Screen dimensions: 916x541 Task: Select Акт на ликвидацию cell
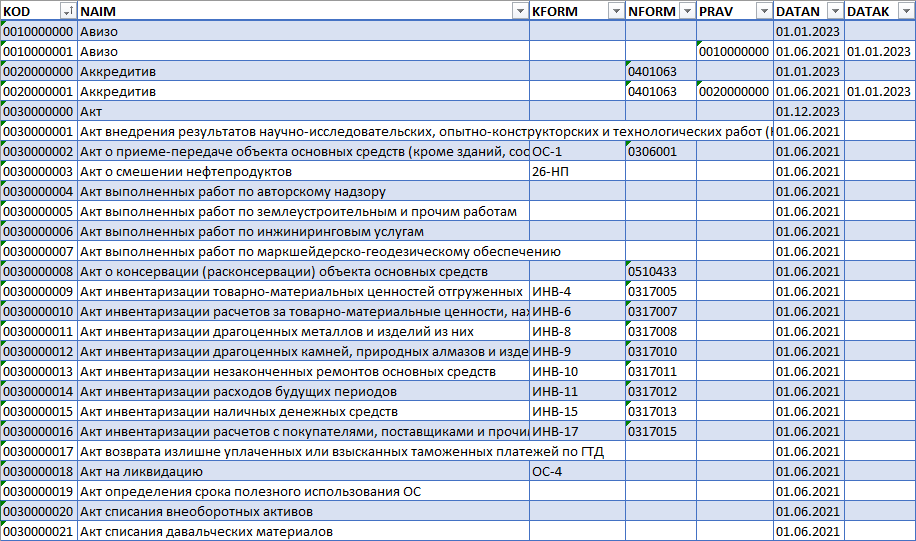303,471
